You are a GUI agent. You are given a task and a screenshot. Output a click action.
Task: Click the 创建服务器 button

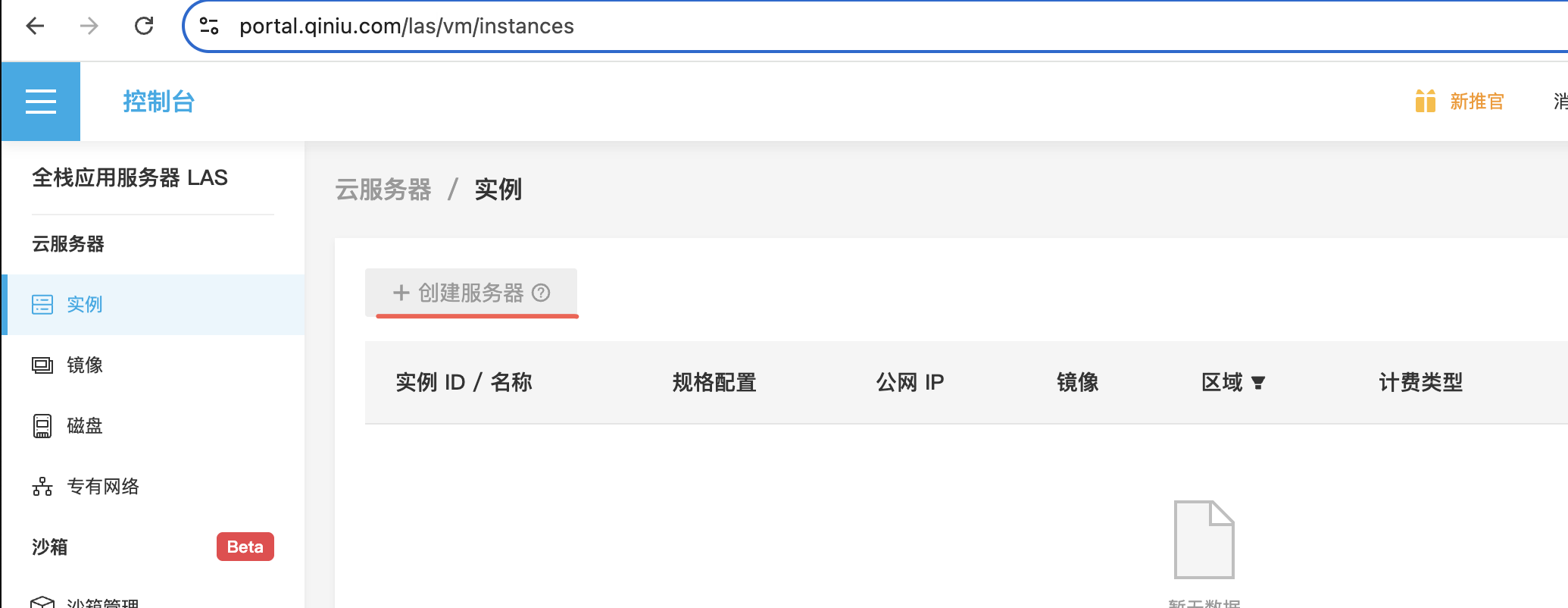[471, 293]
